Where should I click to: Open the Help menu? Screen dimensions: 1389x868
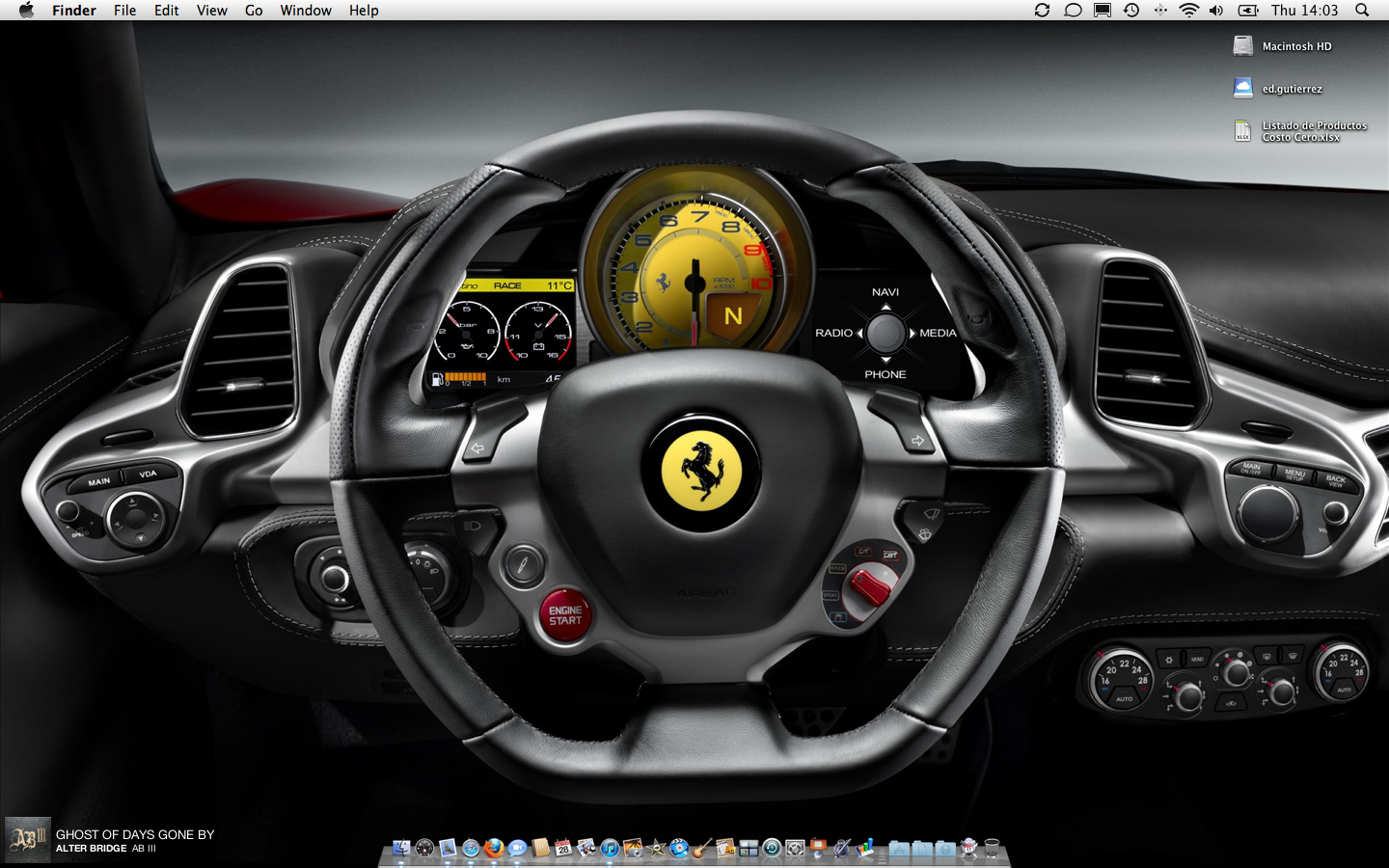click(364, 10)
